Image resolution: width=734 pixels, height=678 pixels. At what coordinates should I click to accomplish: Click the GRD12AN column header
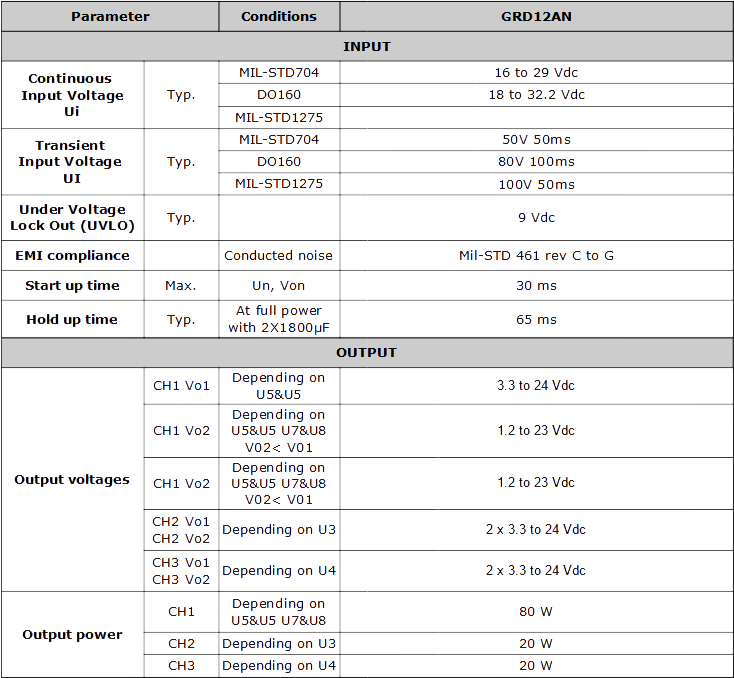point(536,16)
